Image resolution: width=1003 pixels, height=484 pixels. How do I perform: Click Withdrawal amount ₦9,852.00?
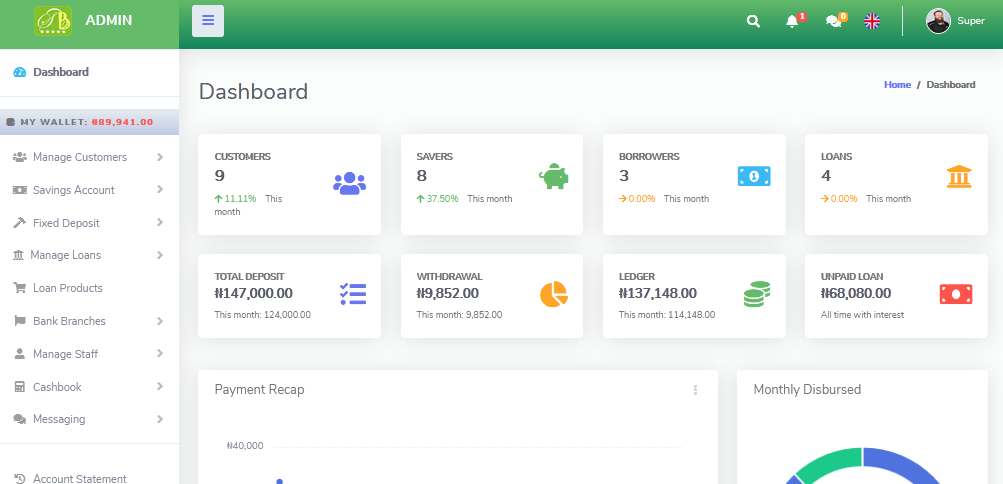[x=447, y=293]
